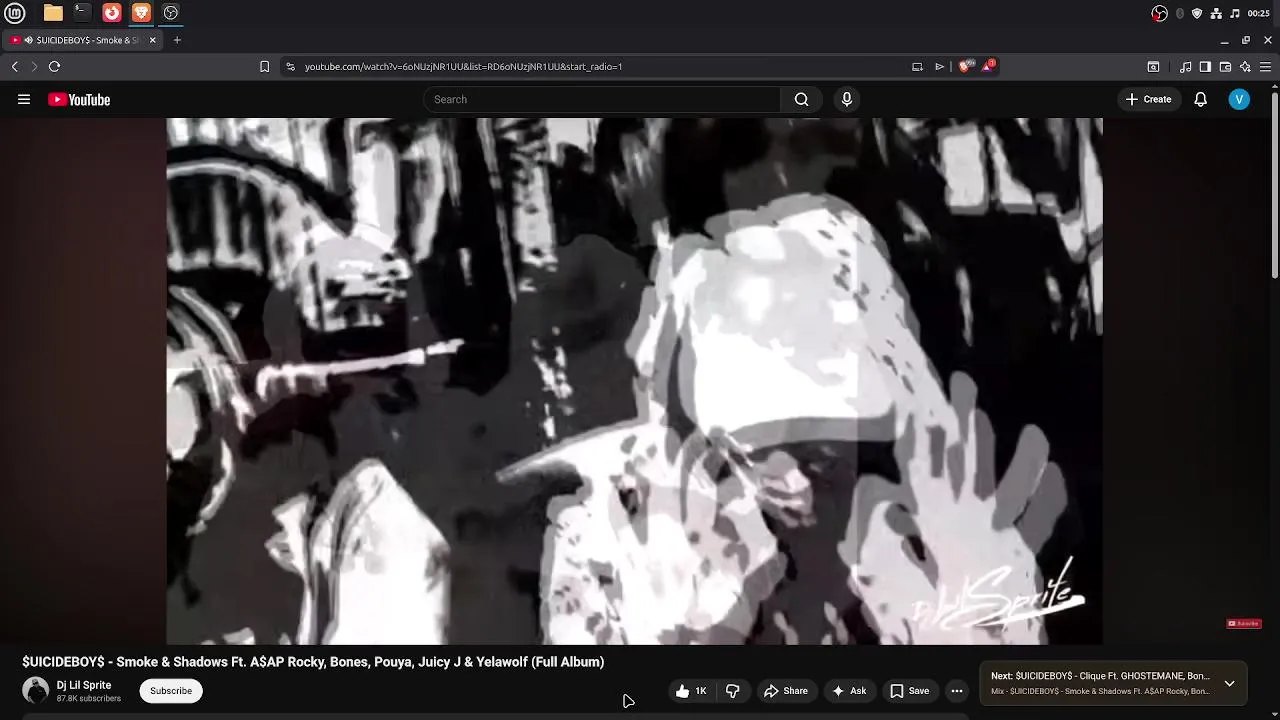Click the send/play arrow icon in address bar
This screenshot has width=1280, height=720.
pyautogui.click(x=940, y=66)
